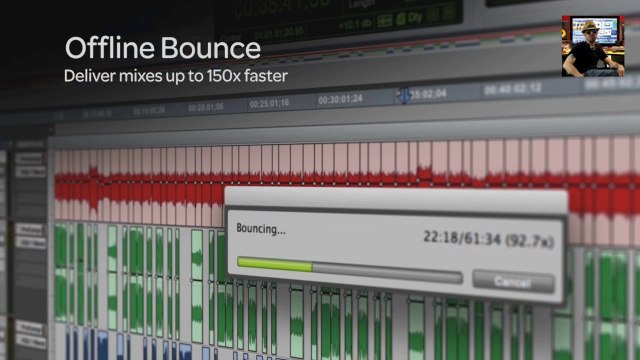Click the Deliver mixes up to 150x faster text
Screen dimensions: 640x360
(x=176, y=76)
